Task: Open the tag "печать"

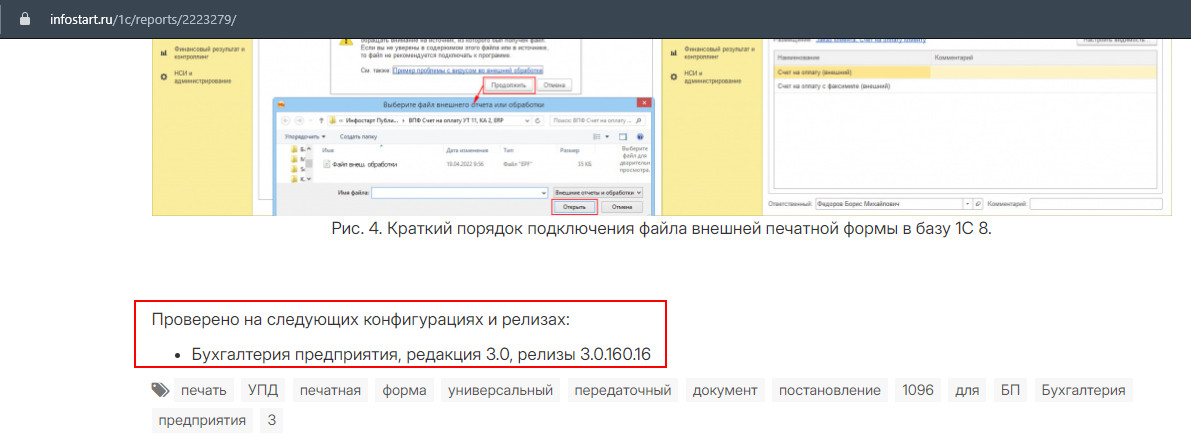Action: pyautogui.click(x=204, y=391)
